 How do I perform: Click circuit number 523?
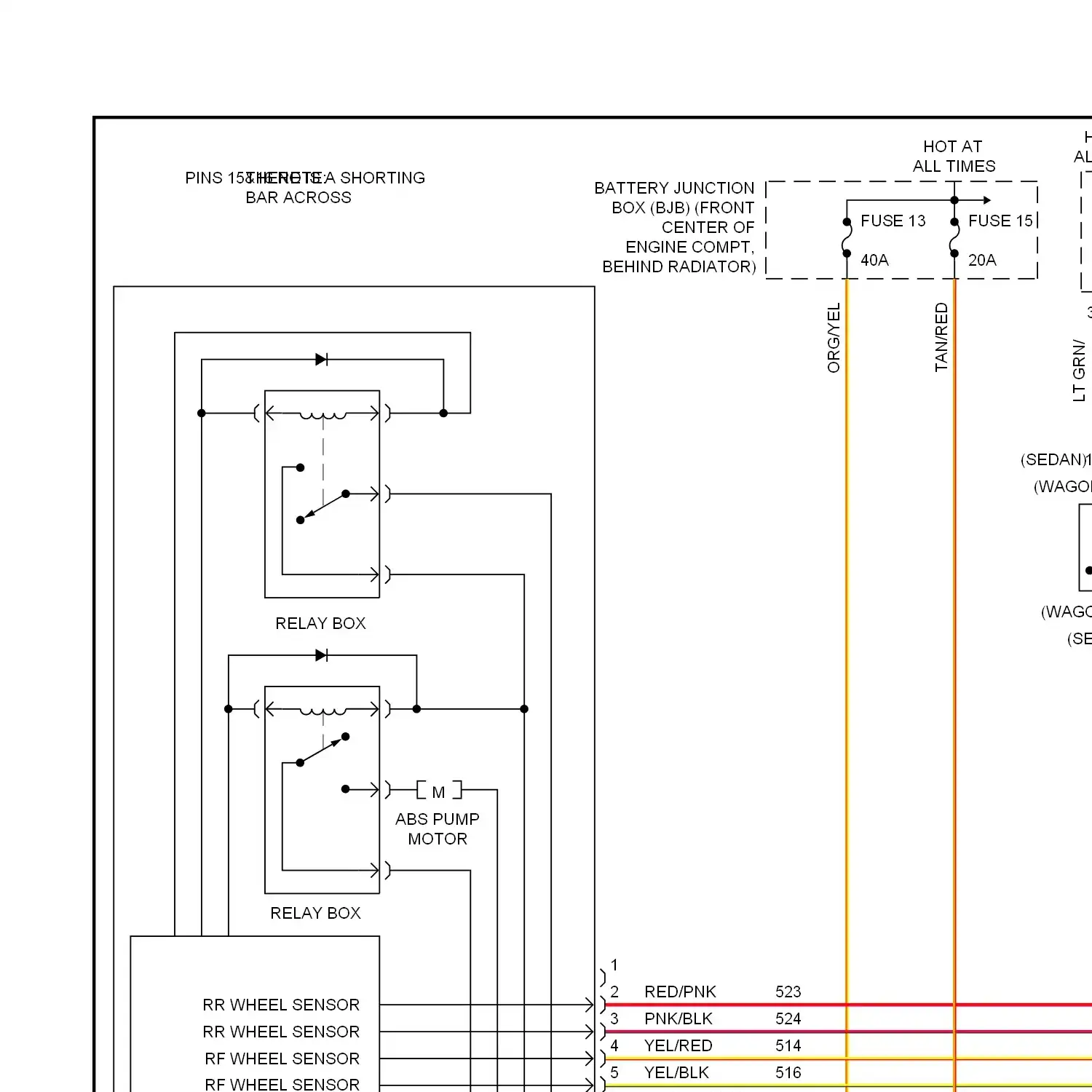pos(788,992)
